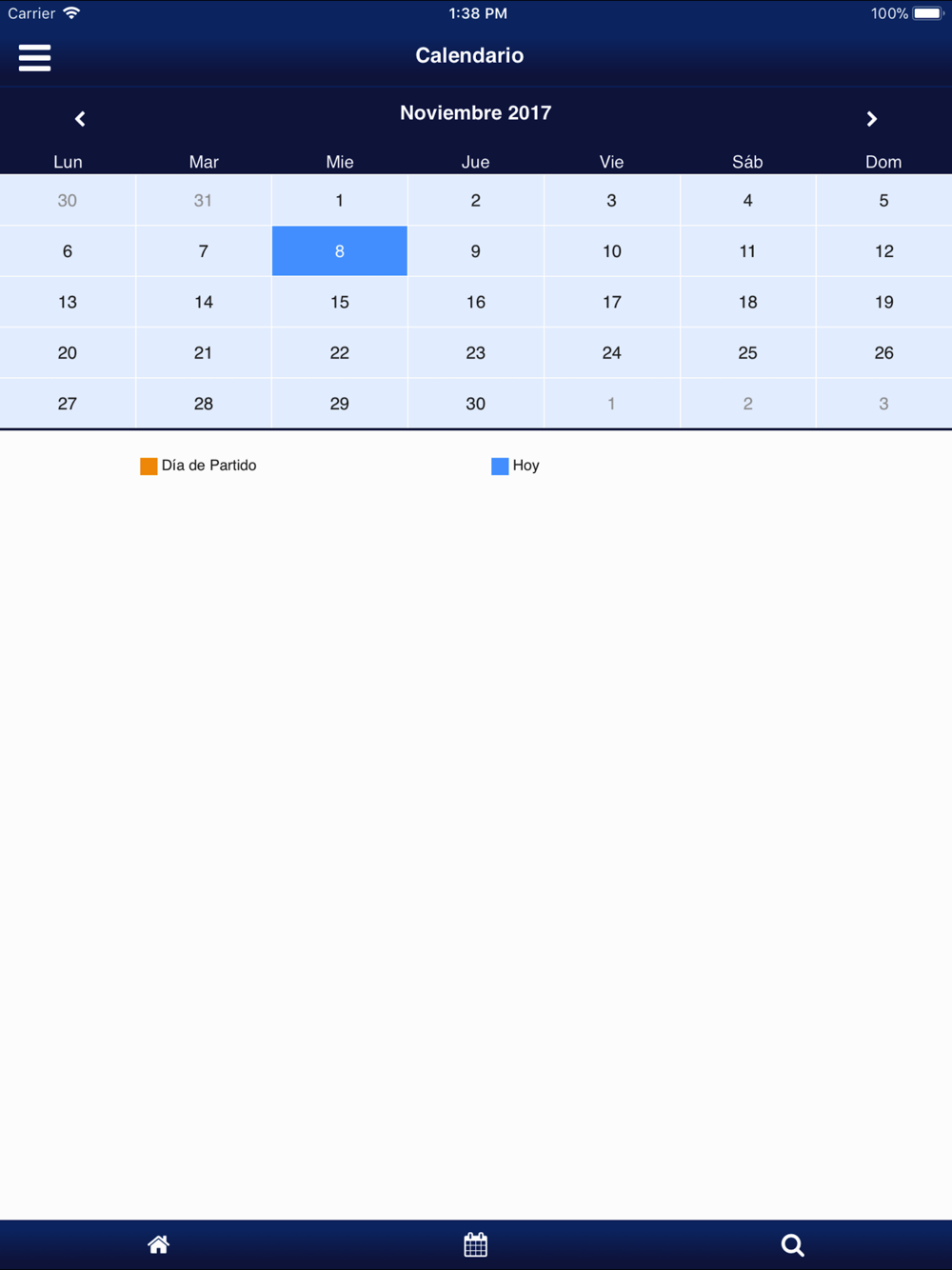952x1270 pixels.
Task: Select day 25
Action: tap(748, 352)
